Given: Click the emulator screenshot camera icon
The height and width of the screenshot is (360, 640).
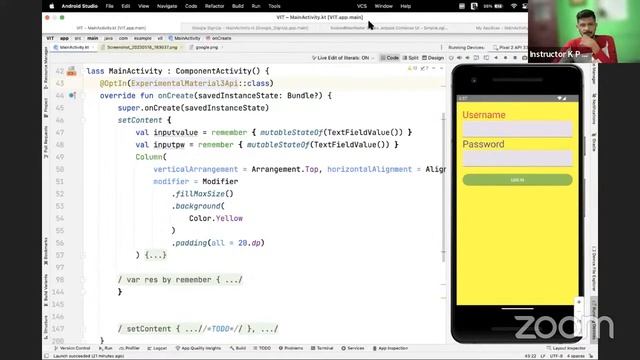Looking at the screenshot, I should (524, 58).
